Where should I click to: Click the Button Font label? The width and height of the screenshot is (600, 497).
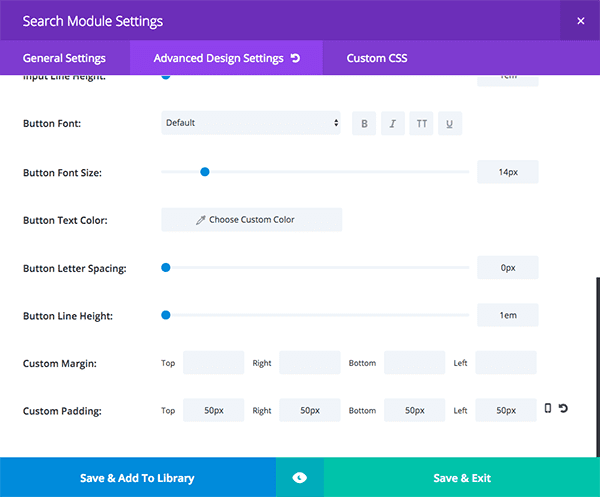[x=52, y=124]
